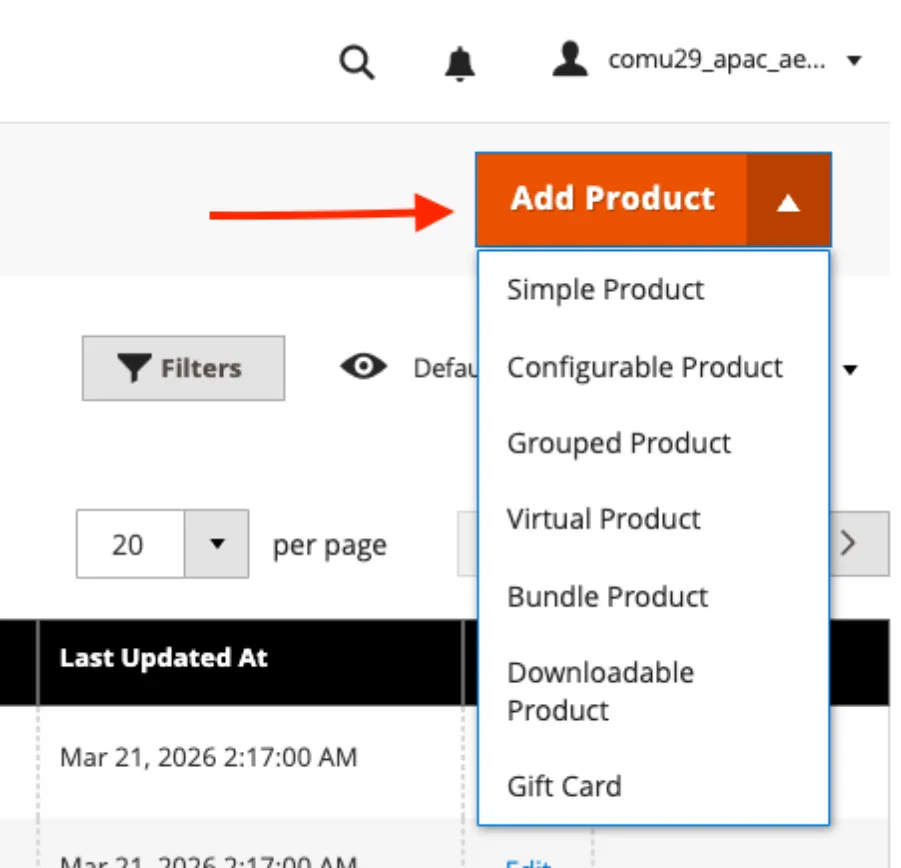
Task: Click the orange Add Product button
Action: coord(611,200)
